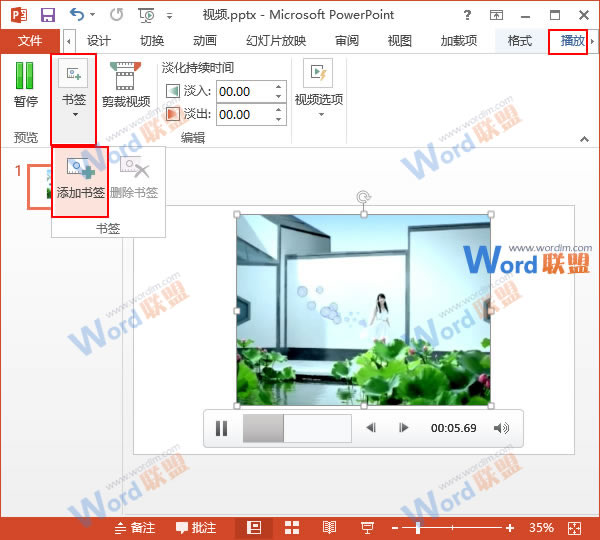The height and width of the screenshot is (540, 600).
Task: Undo the last action
Action: (77, 15)
